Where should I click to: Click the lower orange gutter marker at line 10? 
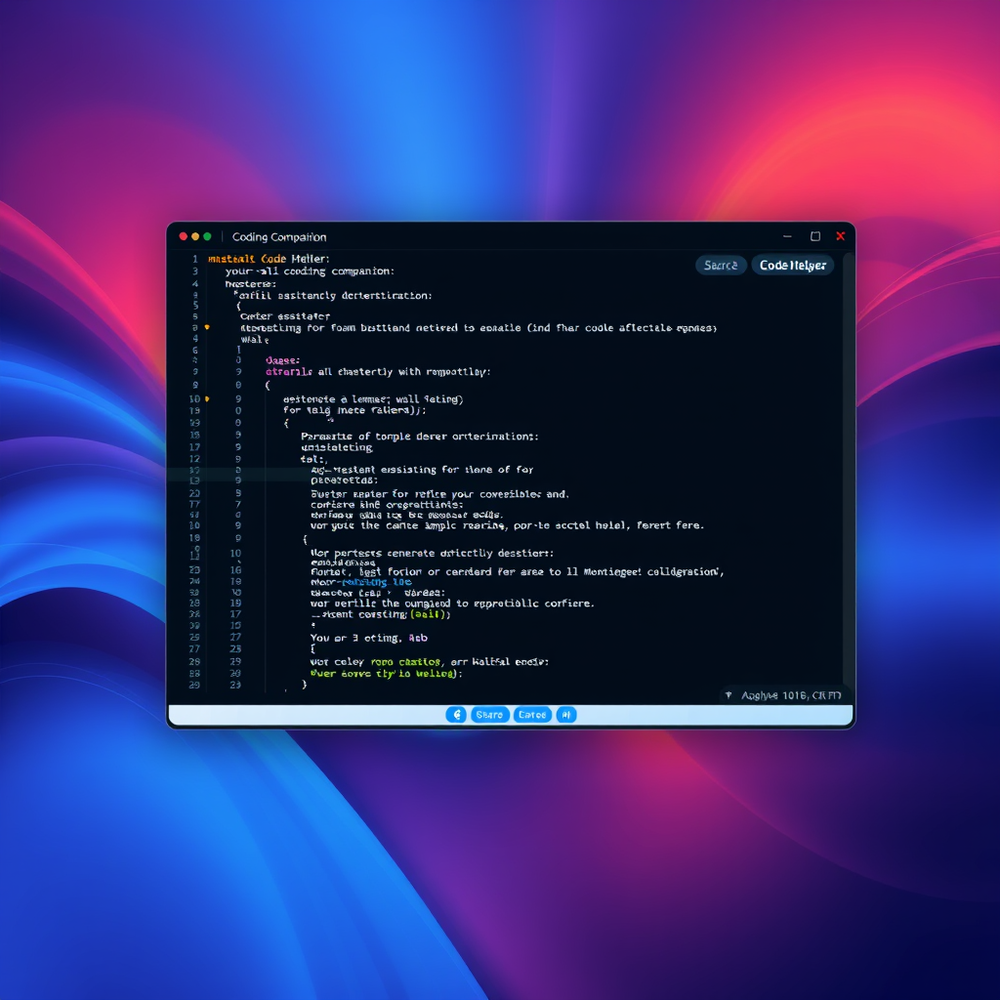point(207,399)
